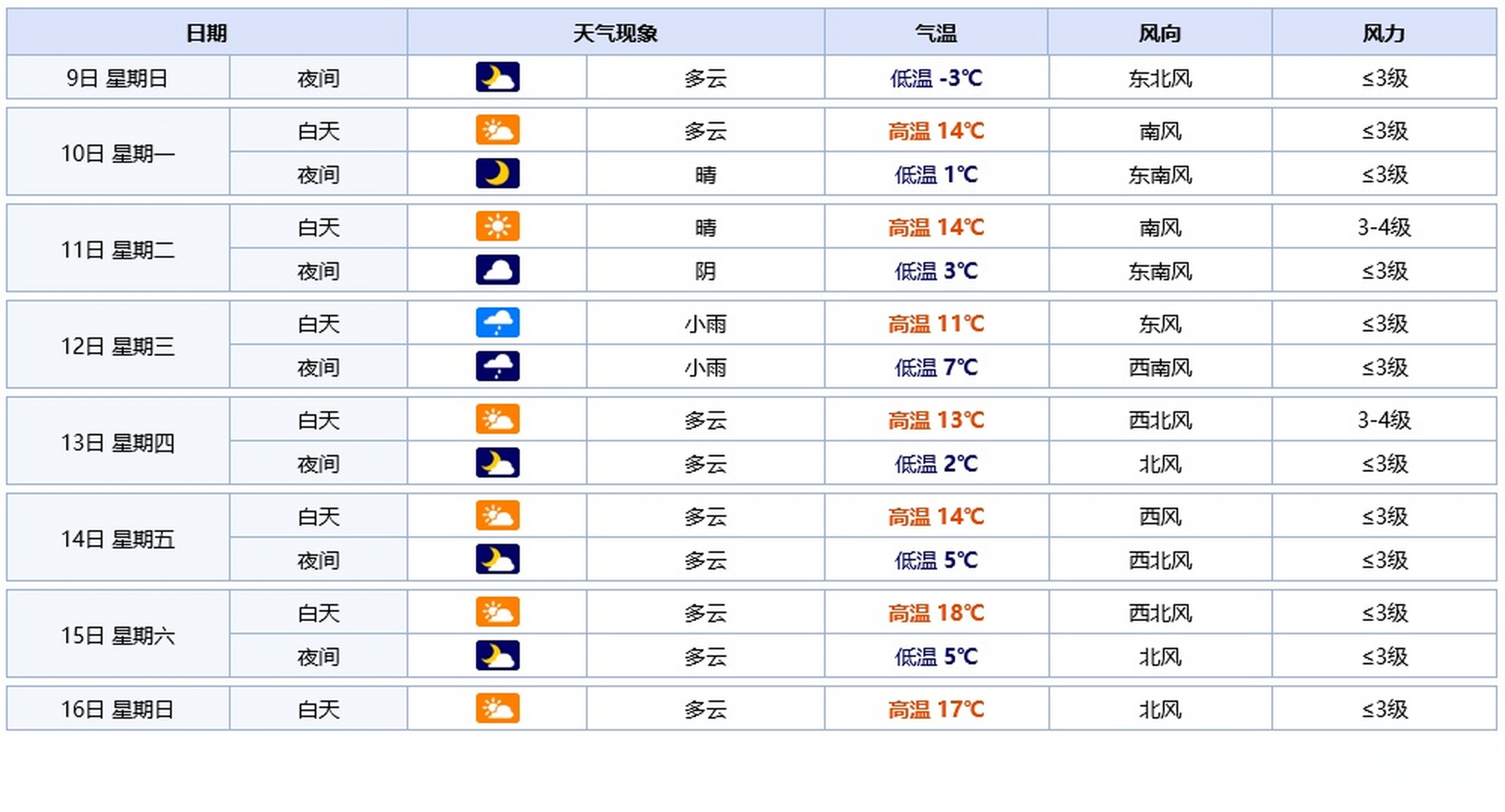Click the 低温 7℃ temperature value

point(936,367)
